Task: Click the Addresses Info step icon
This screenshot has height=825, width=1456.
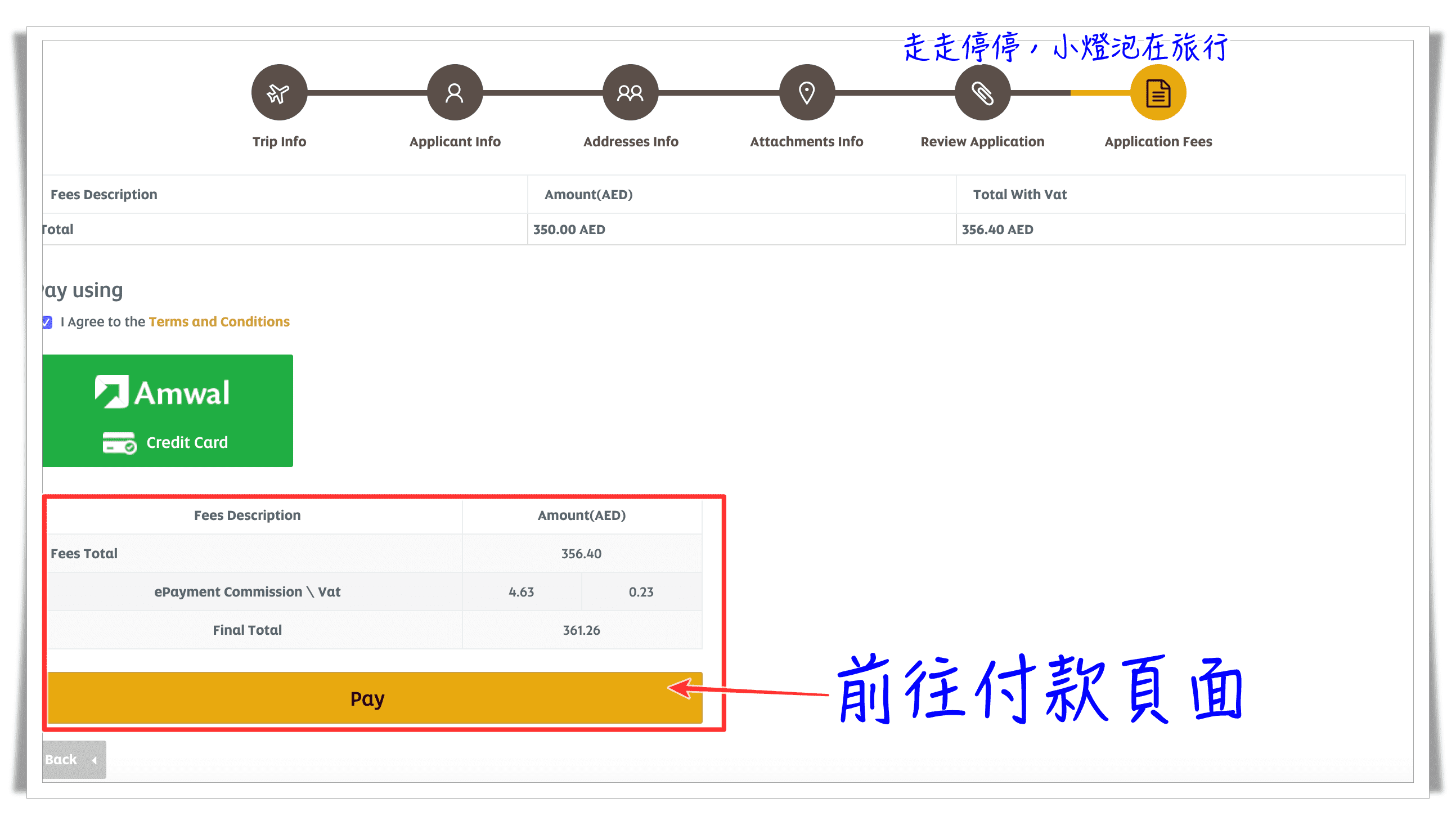Action: tap(630, 92)
